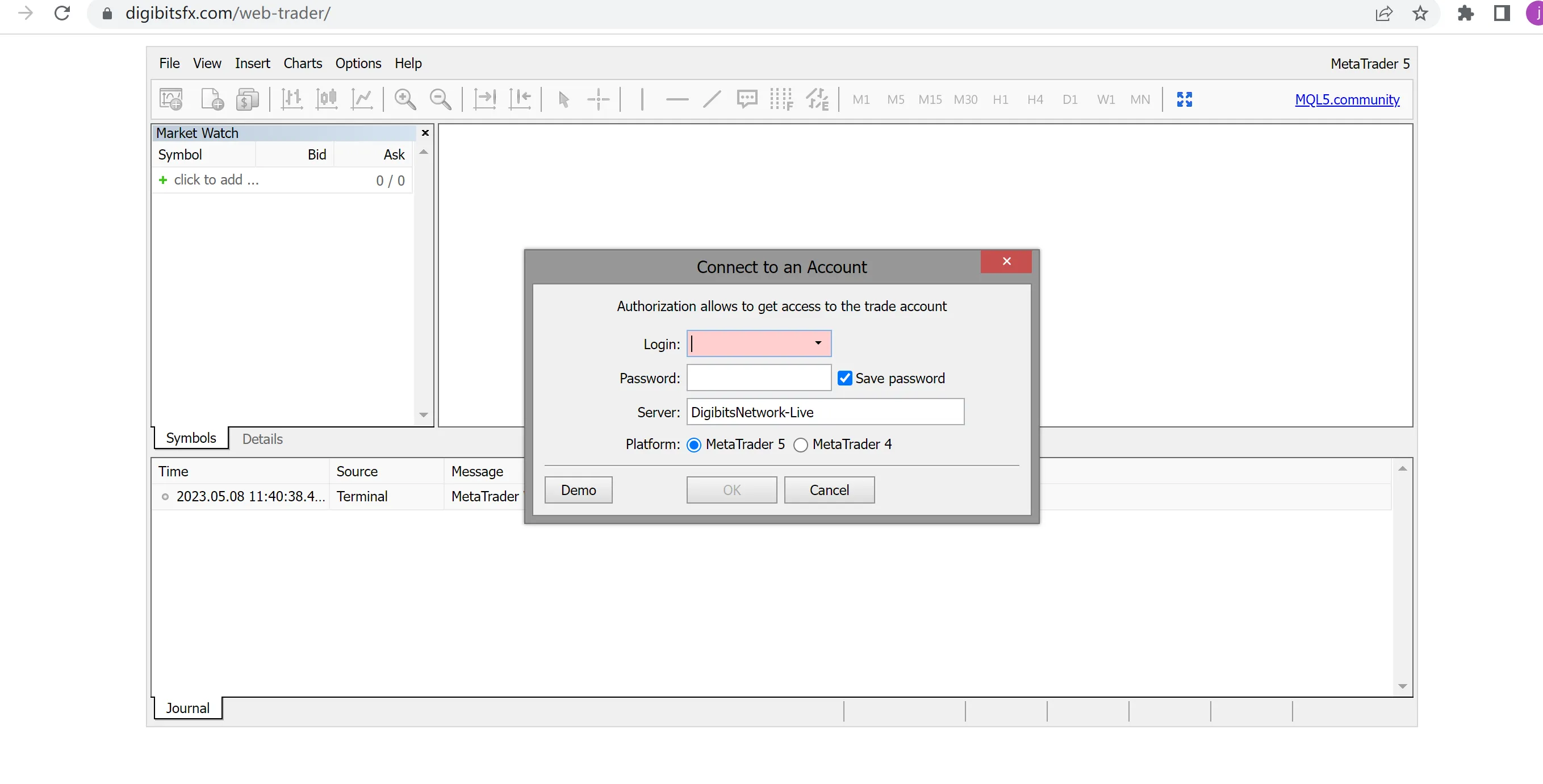
Task: Set timeframe to H1
Action: (x=1000, y=99)
